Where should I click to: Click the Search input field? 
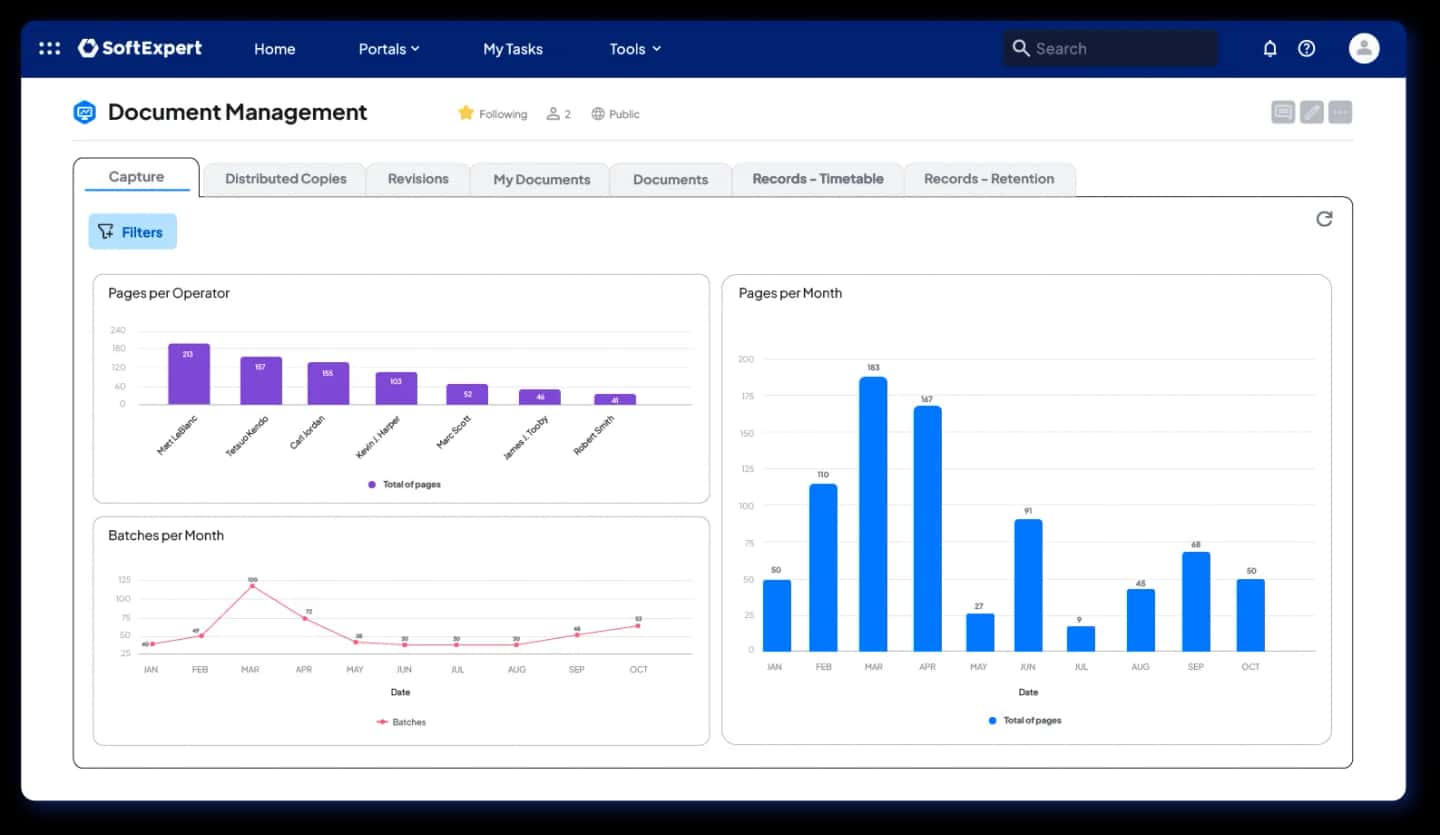tap(1110, 48)
